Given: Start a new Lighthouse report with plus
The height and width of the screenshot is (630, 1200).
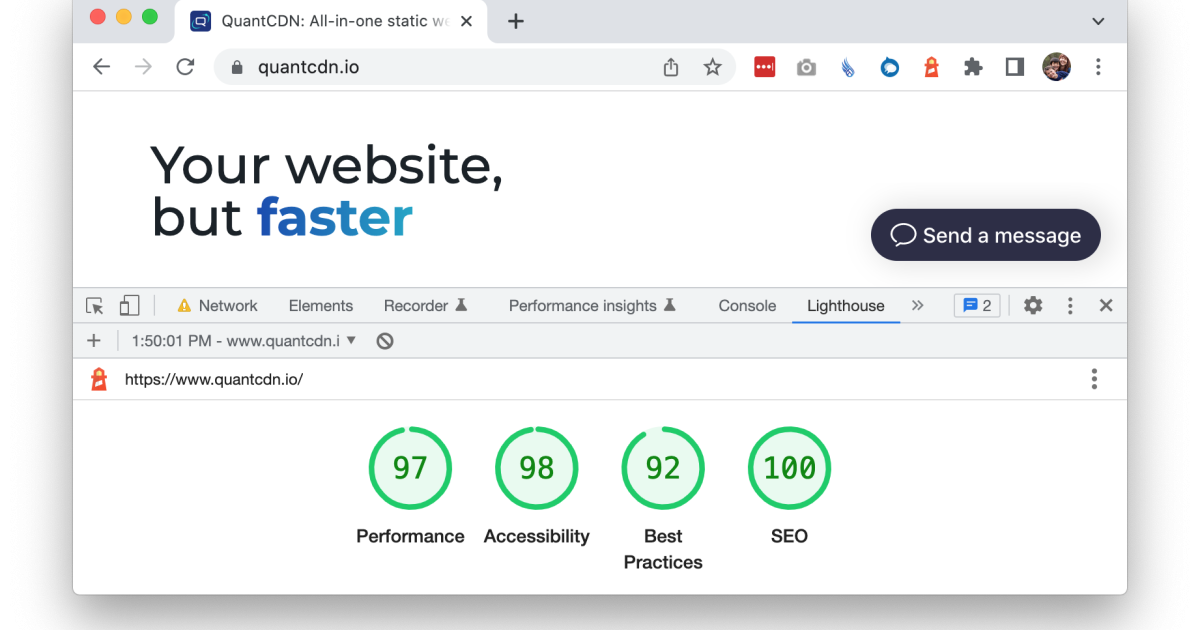Looking at the screenshot, I should point(94,341).
